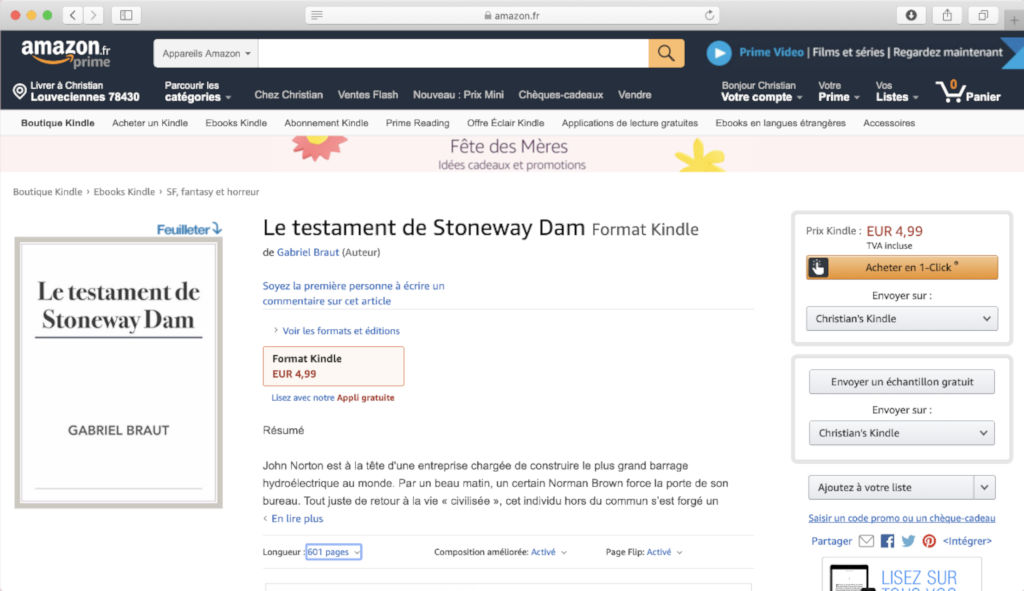Toggle the Safari sidebar button
Screen dimensions: 1024x591
(x=126, y=15)
